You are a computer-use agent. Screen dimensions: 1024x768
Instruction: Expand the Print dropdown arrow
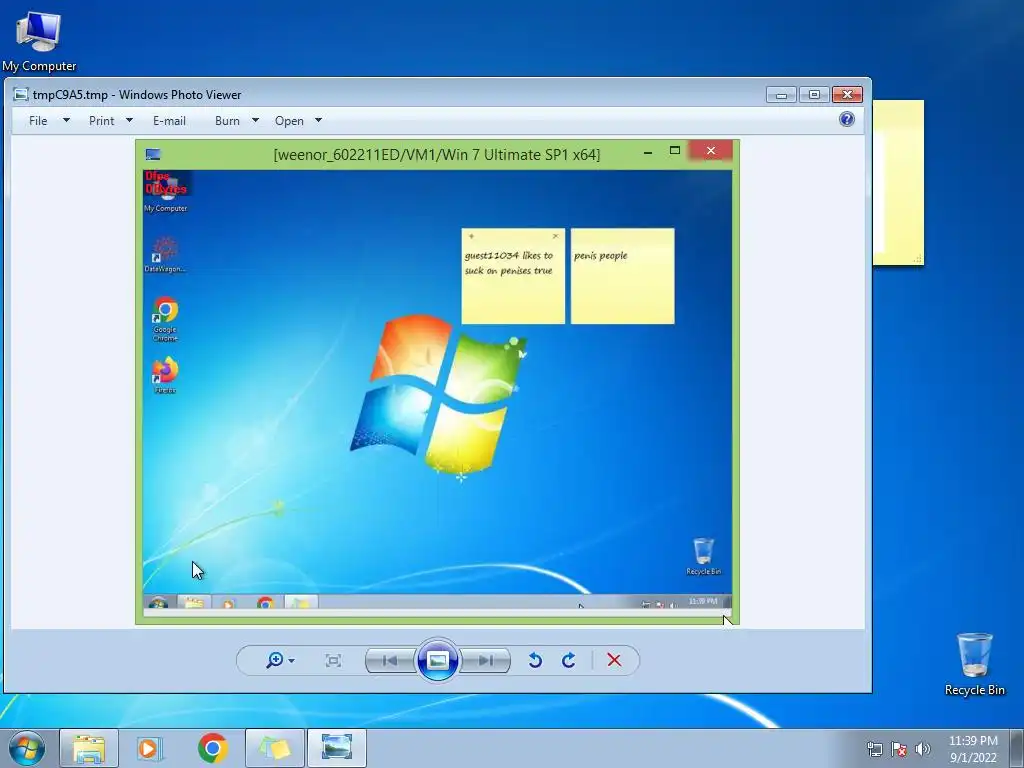click(x=129, y=120)
